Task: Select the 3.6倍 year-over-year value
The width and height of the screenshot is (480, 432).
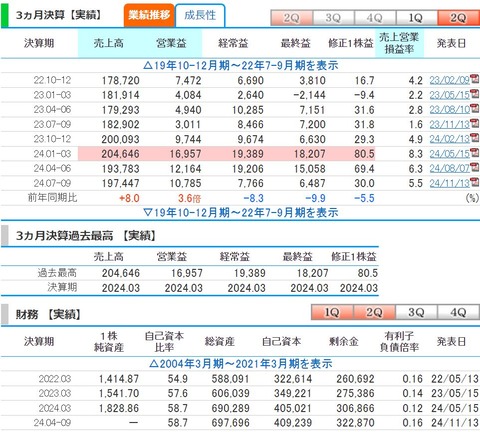Action: coord(189,198)
